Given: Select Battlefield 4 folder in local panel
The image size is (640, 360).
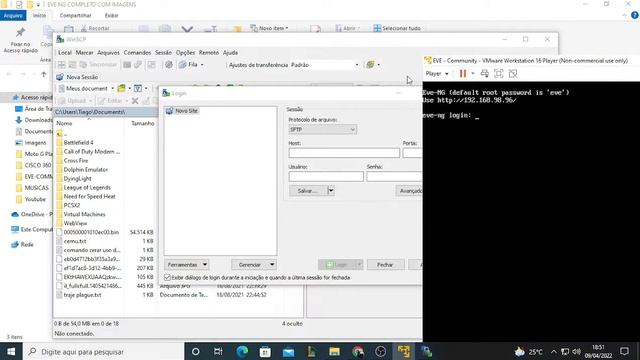Looking at the screenshot, I should [78, 142].
